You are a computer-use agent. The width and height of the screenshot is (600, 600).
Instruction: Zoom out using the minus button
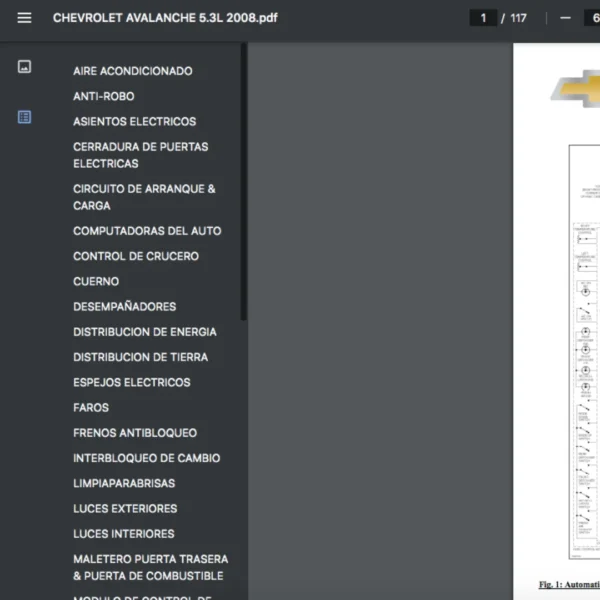tap(565, 18)
